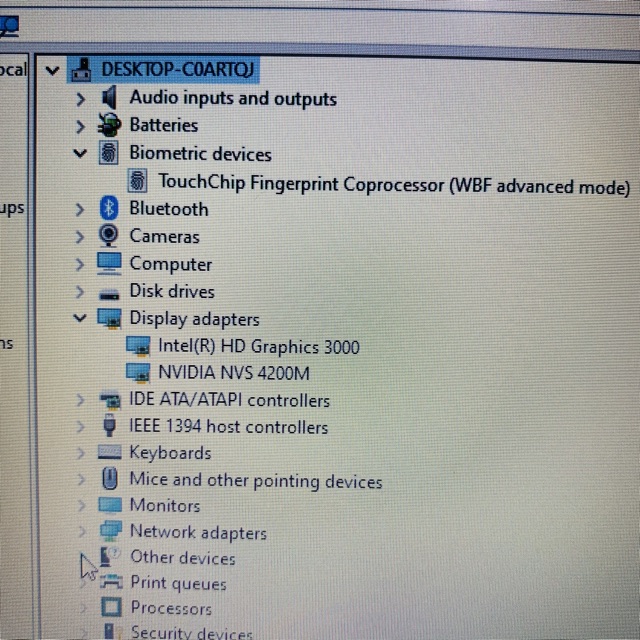Click the IEEE 1394 host controllers icon
Screen dimensions: 640x640
[x=109, y=425]
